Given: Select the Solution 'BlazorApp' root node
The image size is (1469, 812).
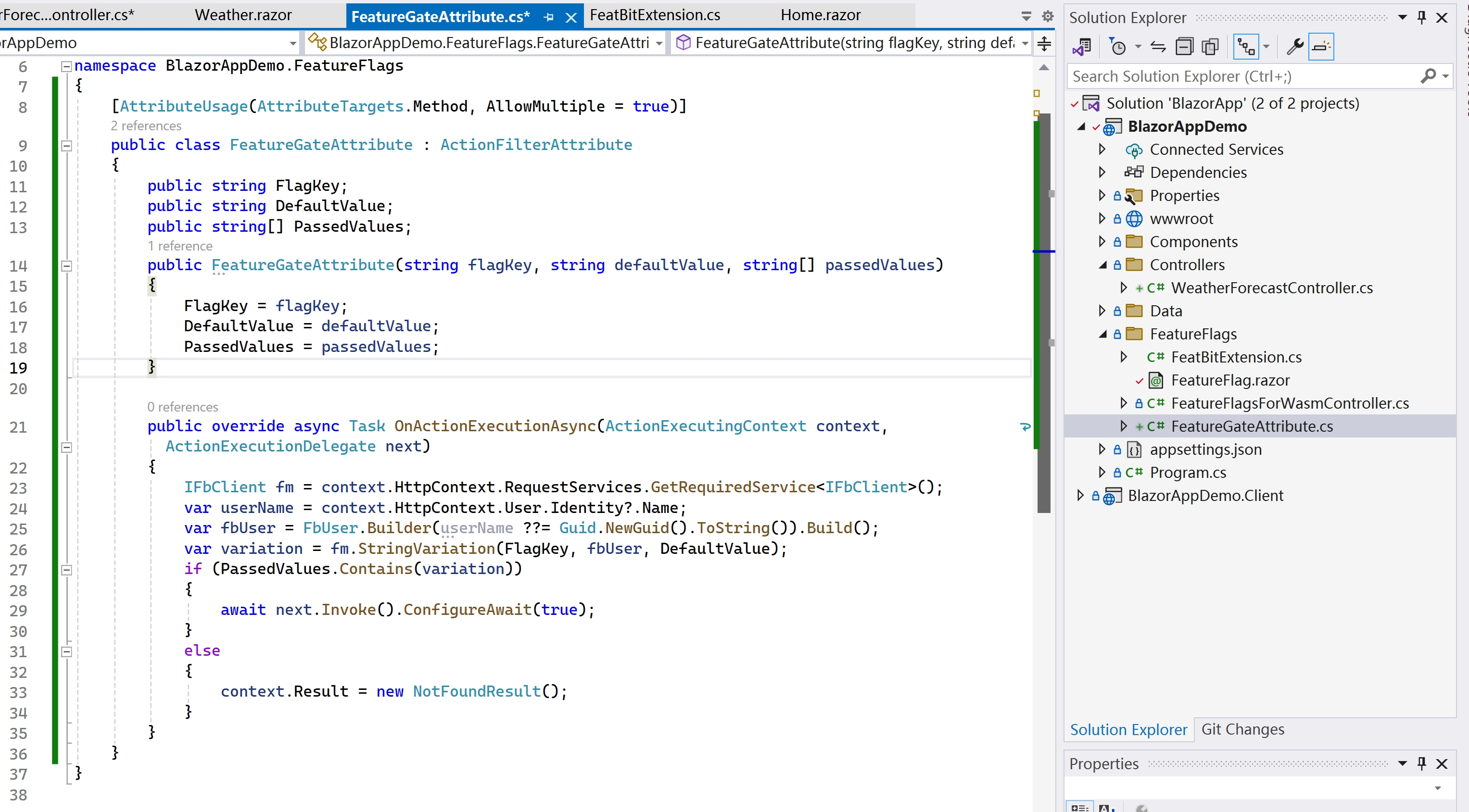Looking at the screenshot, I should (x=1232, y=103).
